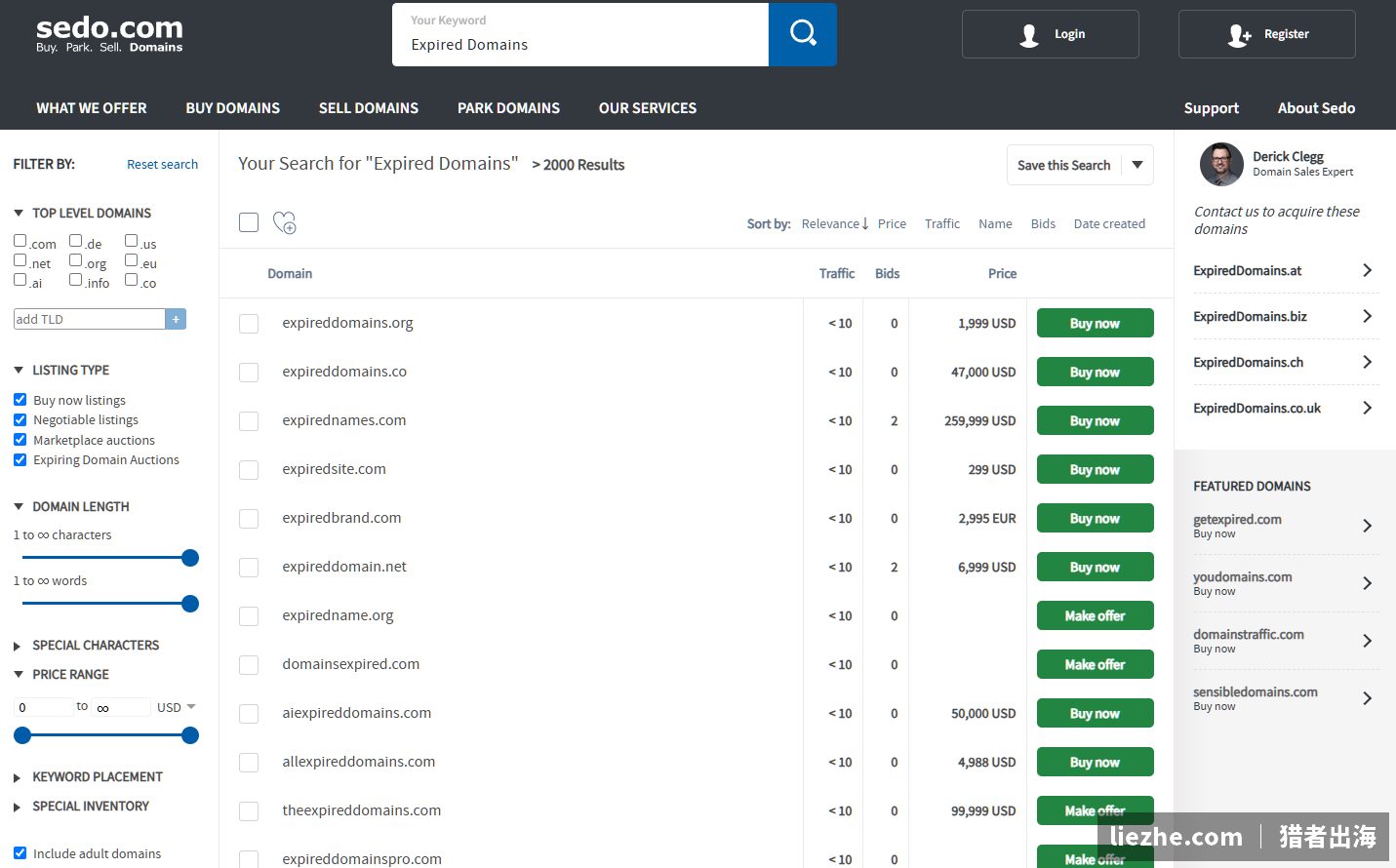This screenshot has width=1396, height=868.
Task: Uncheck Expiring Domain Auctions filter
Action: point(20,459)
